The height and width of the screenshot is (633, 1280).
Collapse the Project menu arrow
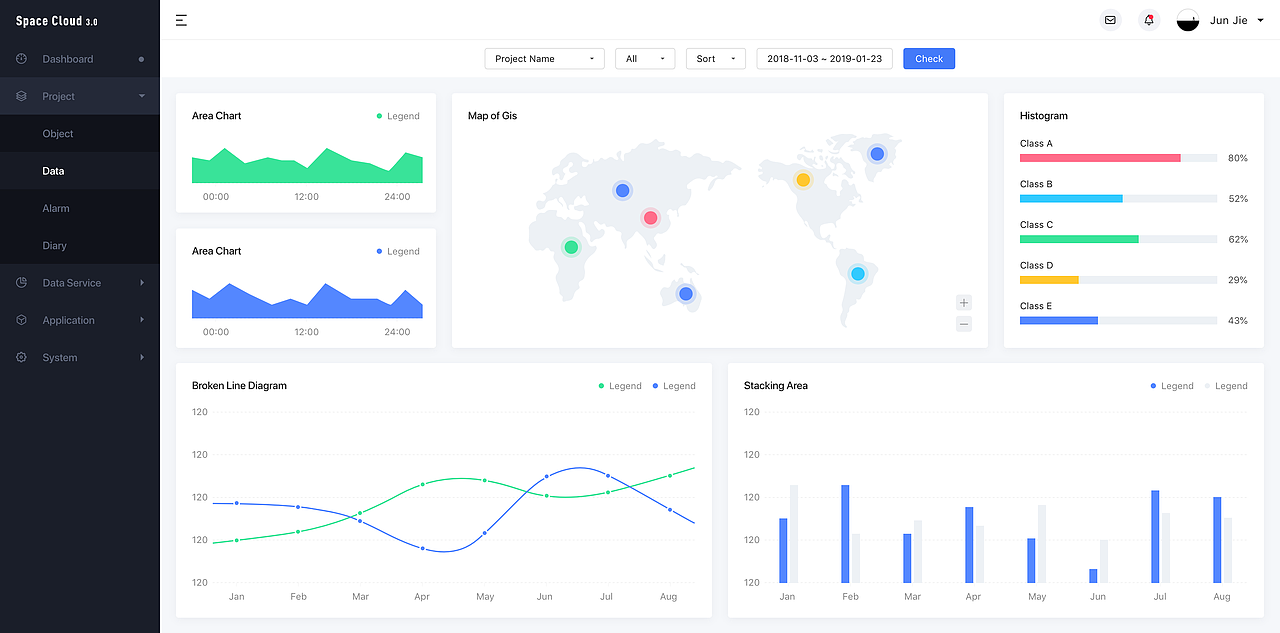[x=142, y=96]
